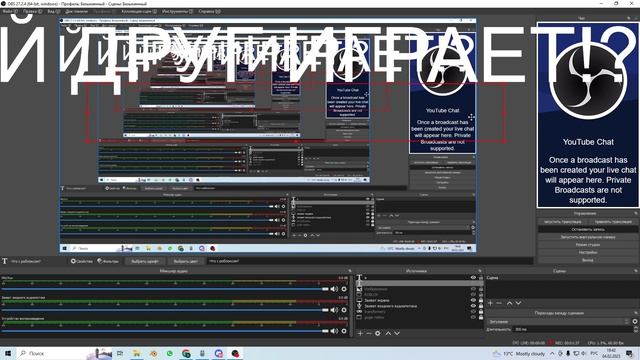Remove selected source with minus icon
640x360 pixels.
(369, 333)
